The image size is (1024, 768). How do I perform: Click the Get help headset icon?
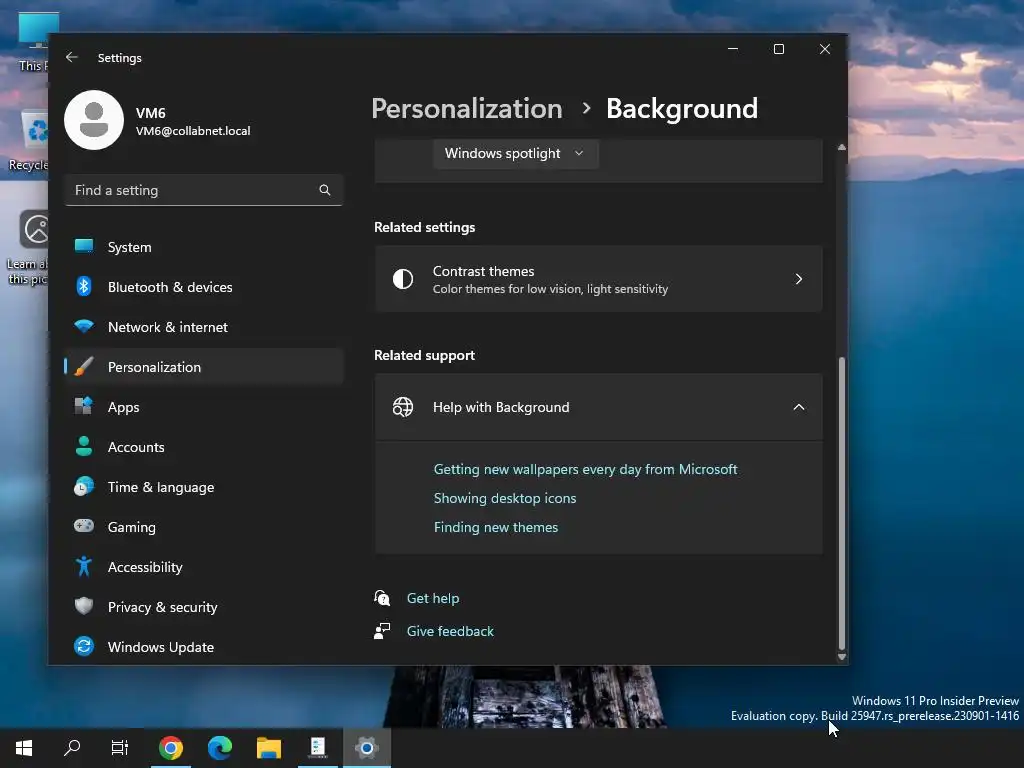[382, 598]
